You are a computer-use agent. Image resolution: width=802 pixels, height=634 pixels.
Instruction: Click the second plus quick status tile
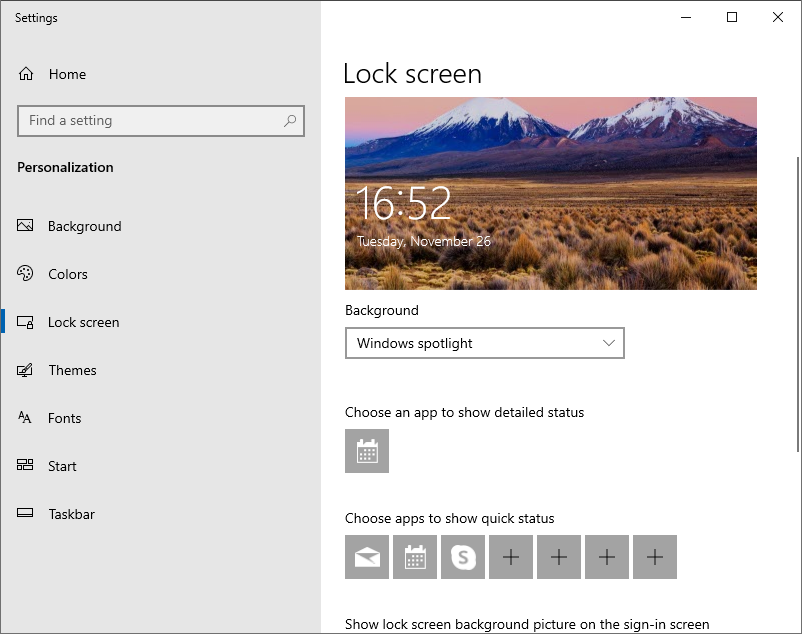click(x=559, y=557)
